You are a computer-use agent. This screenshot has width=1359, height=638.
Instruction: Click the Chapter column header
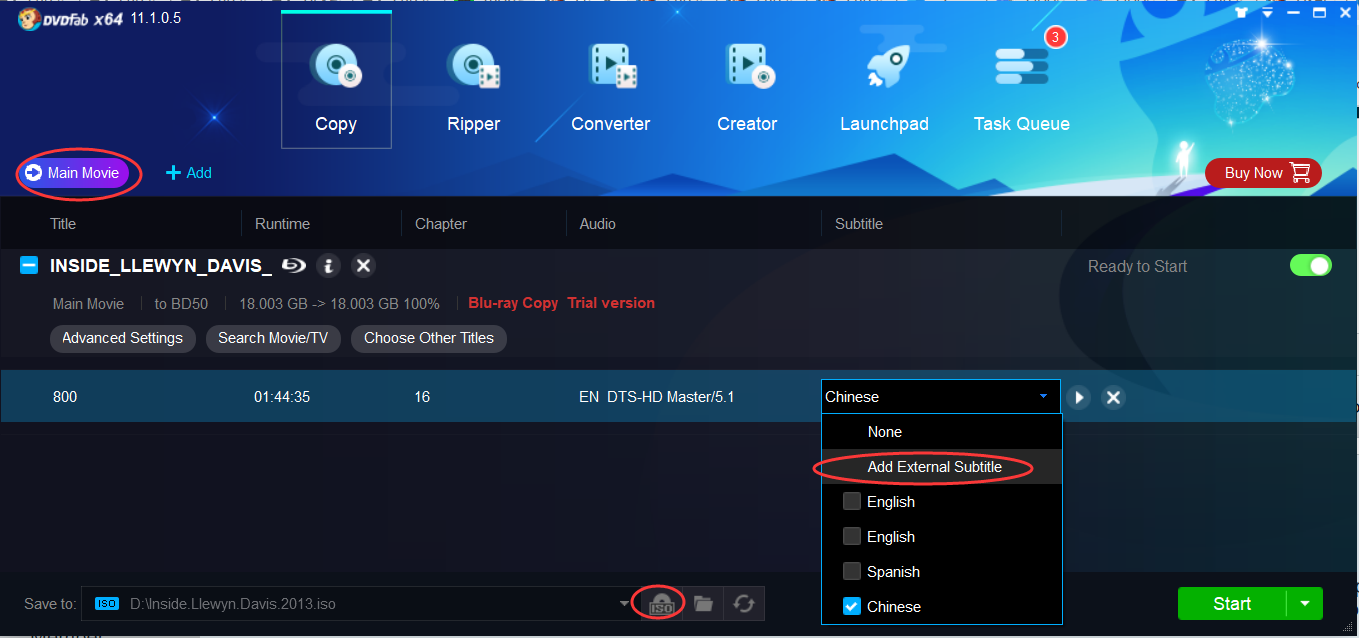click(x=441, y=224)
